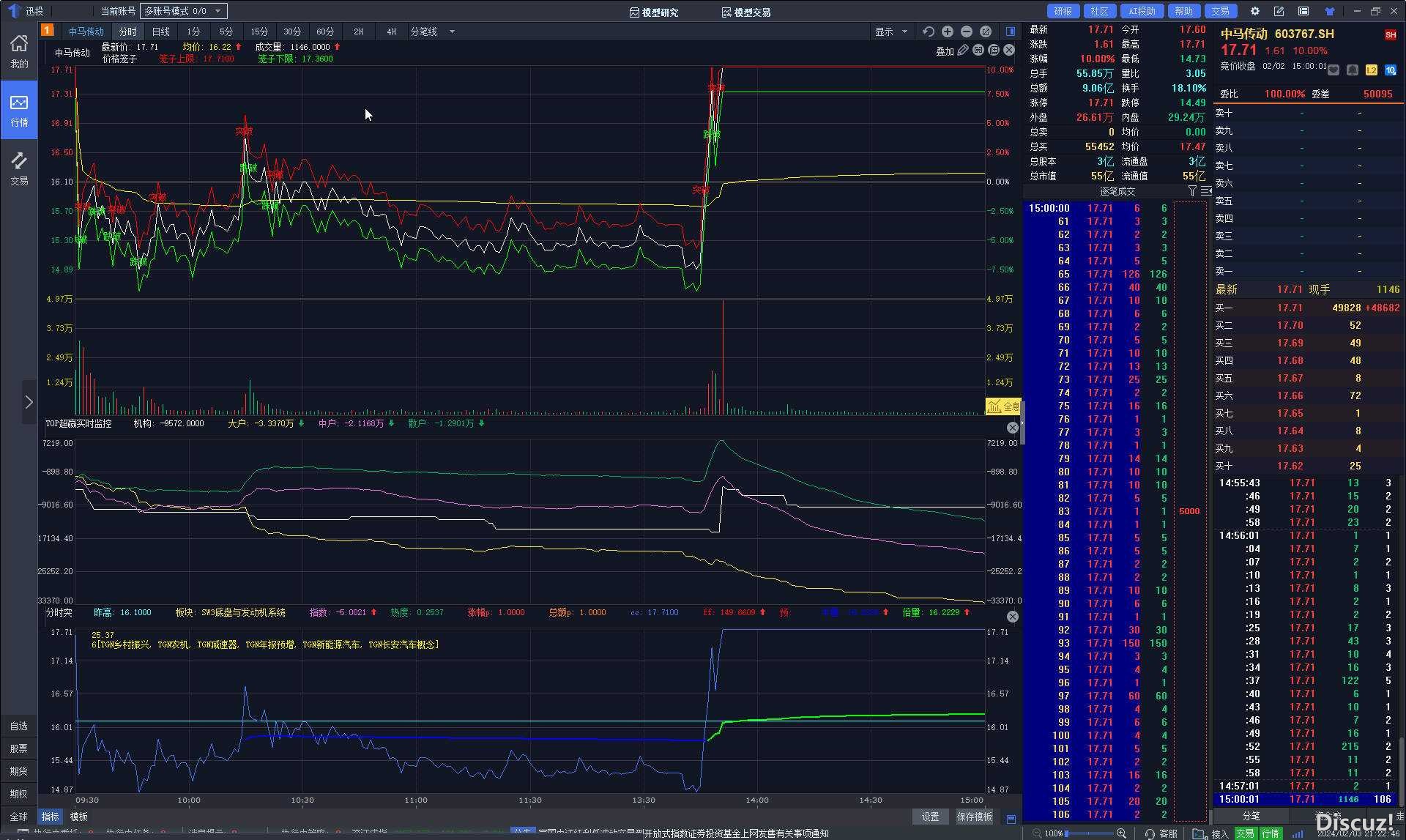Select the 行情 market sidebar icon

[x=19, y=110]
